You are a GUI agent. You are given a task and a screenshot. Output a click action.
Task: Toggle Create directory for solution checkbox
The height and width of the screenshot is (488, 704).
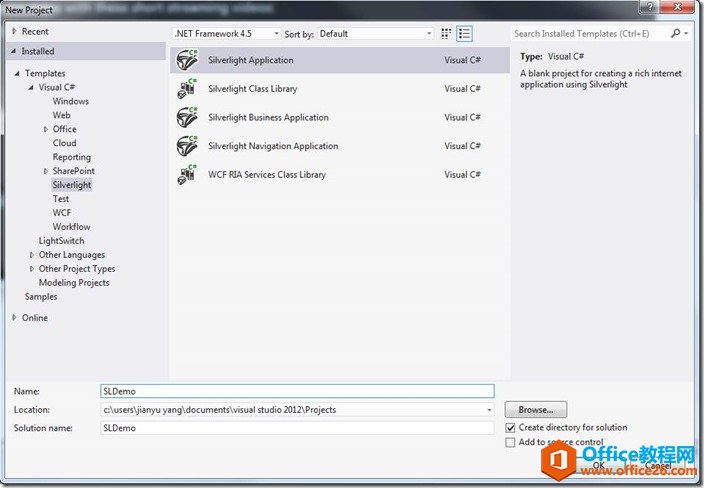tap(510, 427)
